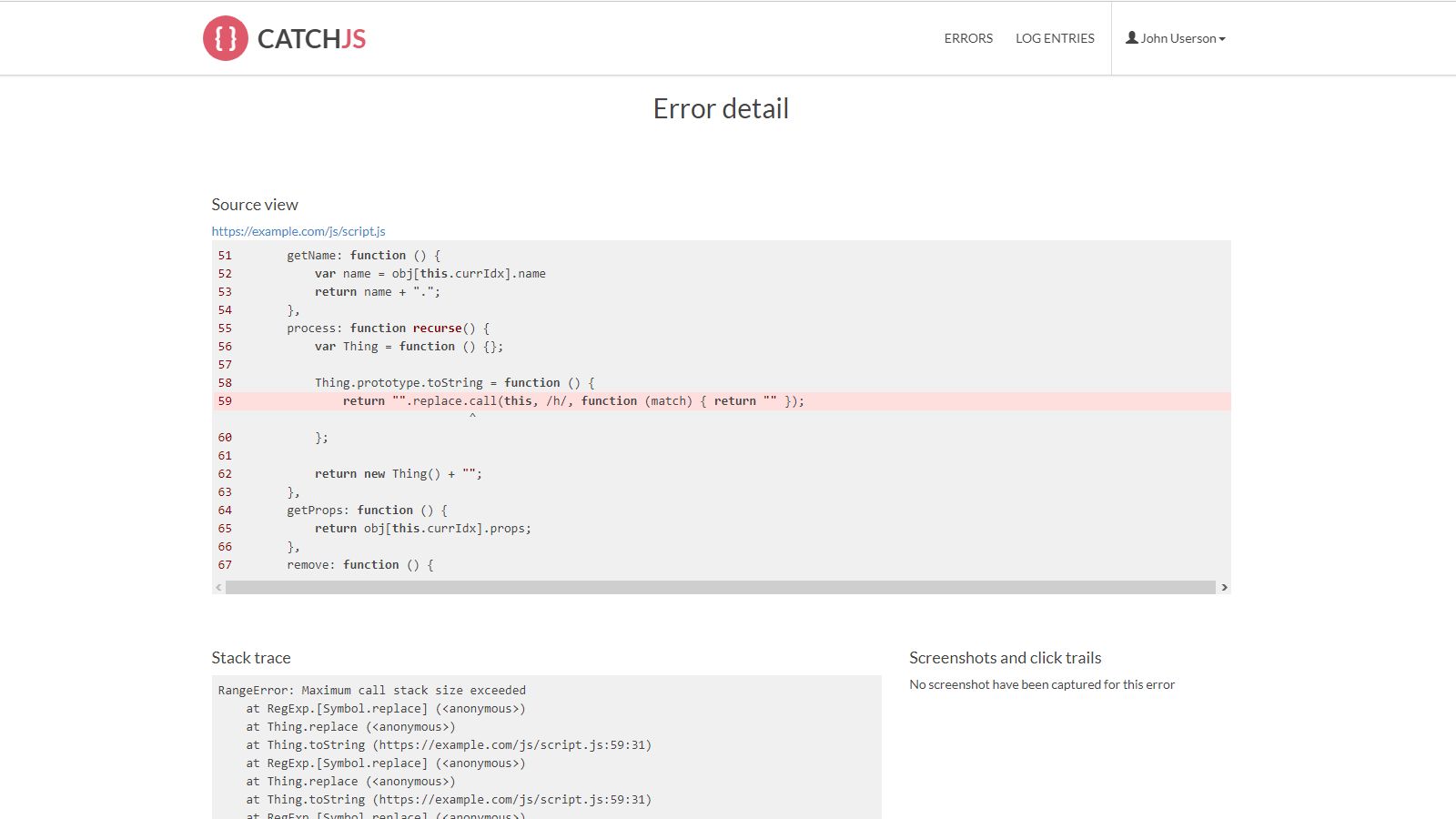Image resolution: width=1456 pixels, height=819 pixels.
Task: Click line number 55 in the source view
Action: click(224, 328)
